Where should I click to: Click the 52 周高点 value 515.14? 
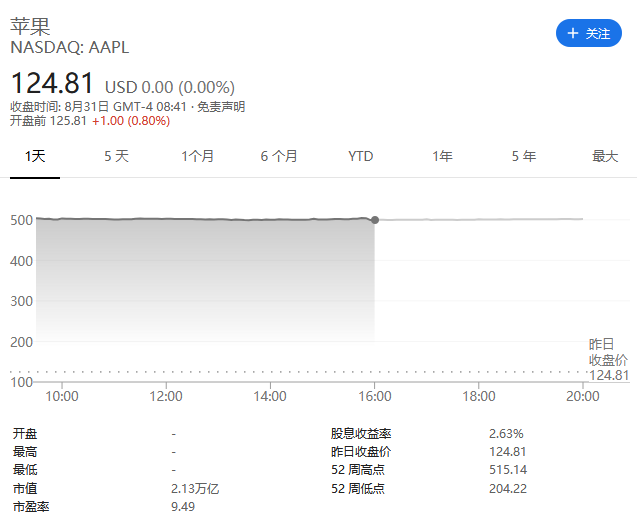pos(508,470)
